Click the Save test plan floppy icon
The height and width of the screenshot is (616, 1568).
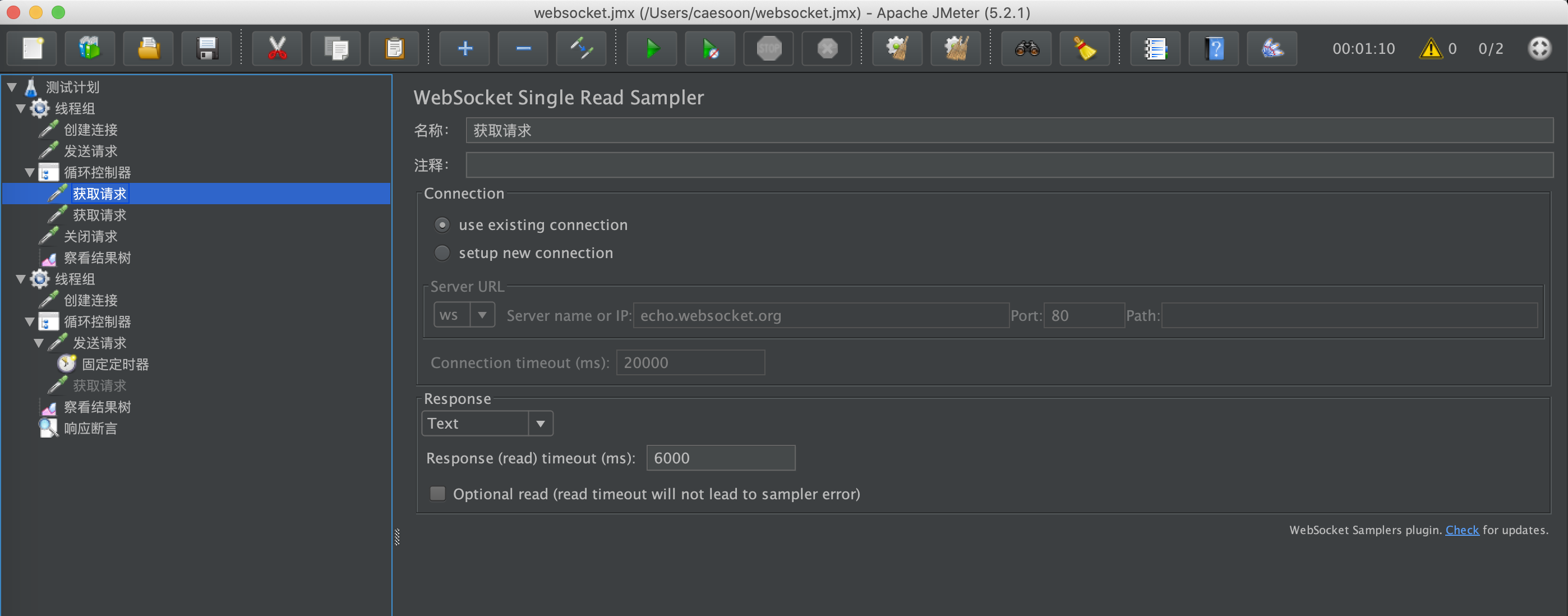point(207,49)
